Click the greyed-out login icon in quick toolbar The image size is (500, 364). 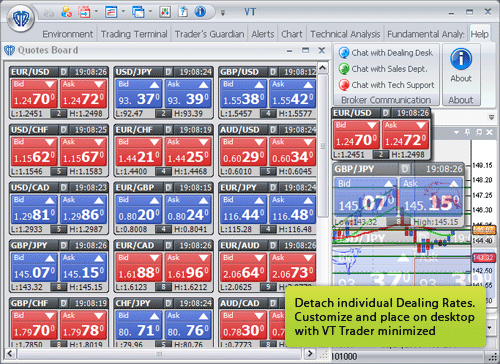(49, 12)
